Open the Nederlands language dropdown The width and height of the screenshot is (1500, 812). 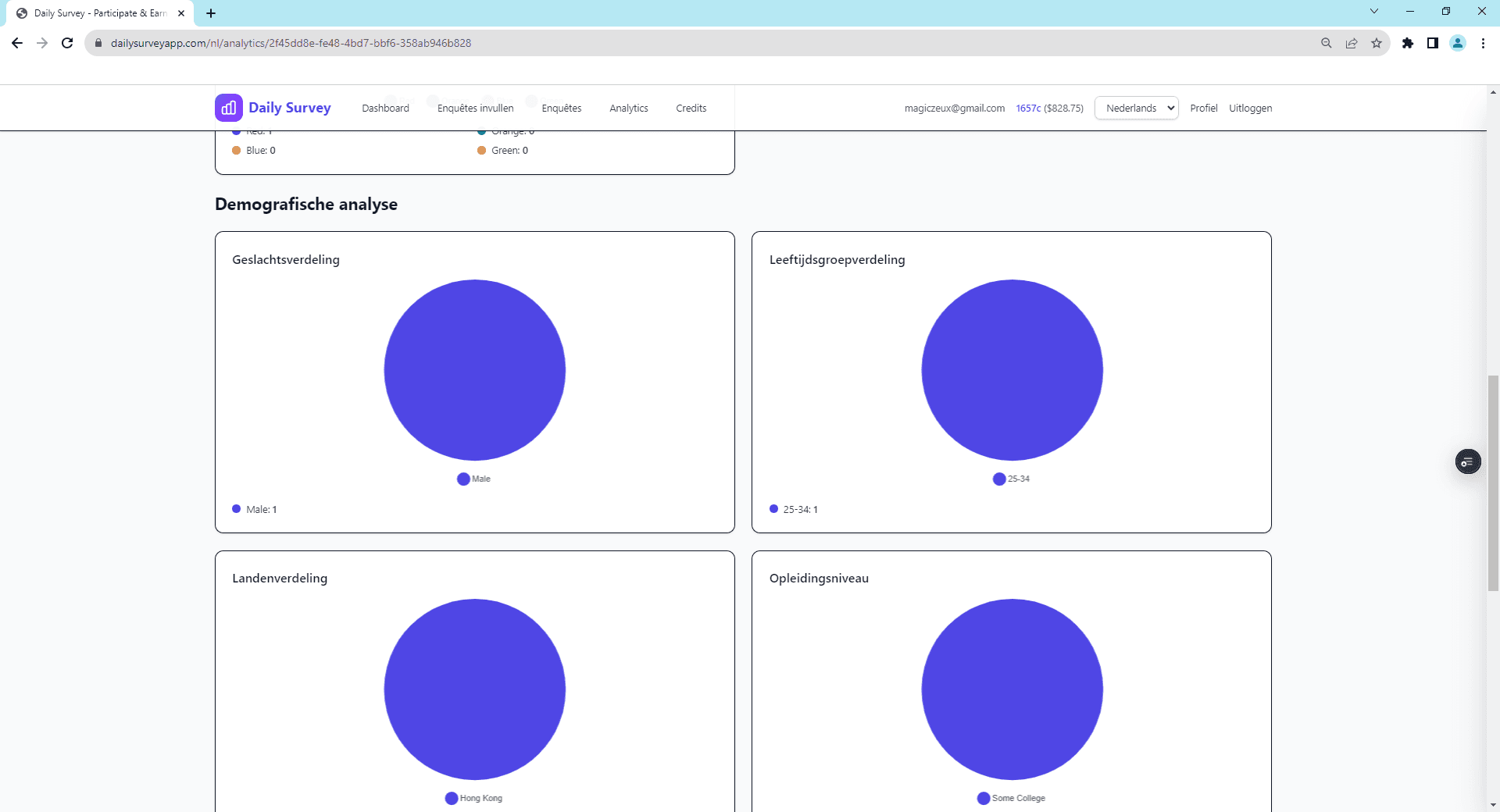pos(1137,108)
